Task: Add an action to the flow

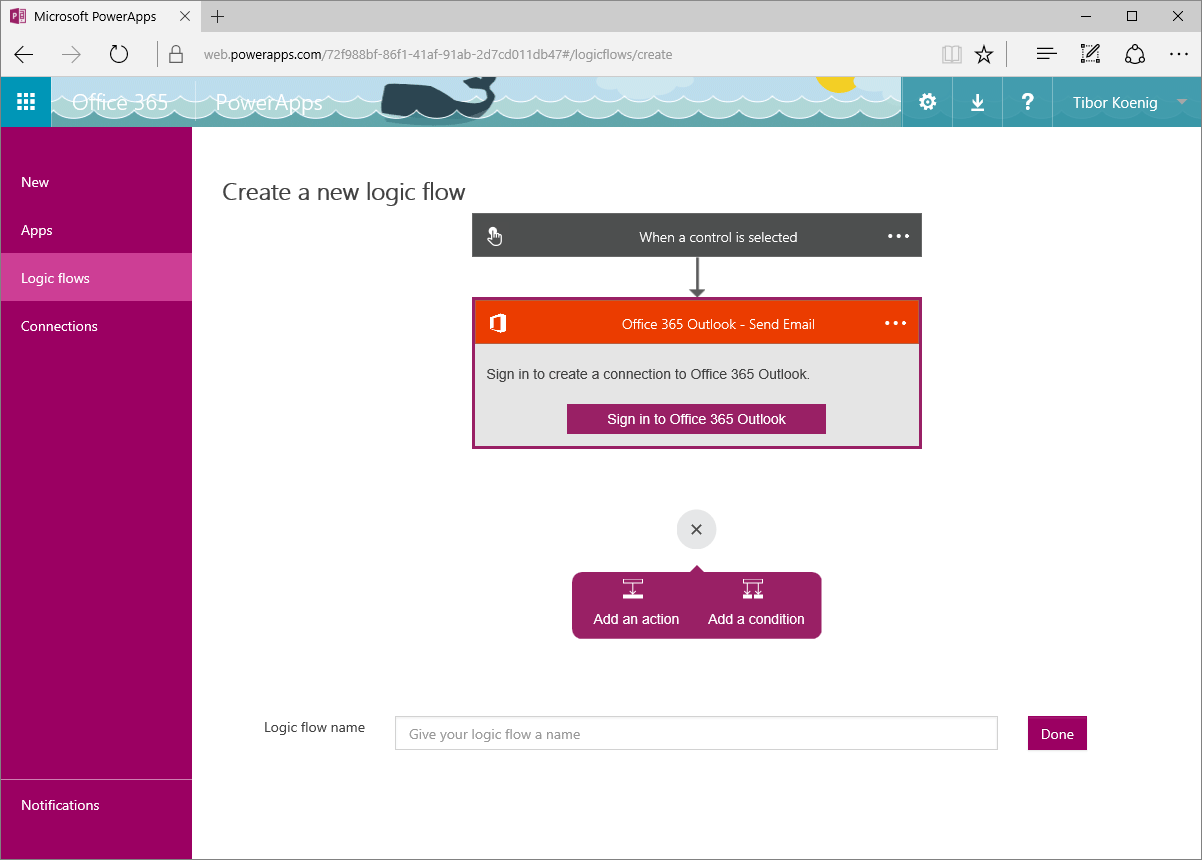Action: [x=636, y=605]
